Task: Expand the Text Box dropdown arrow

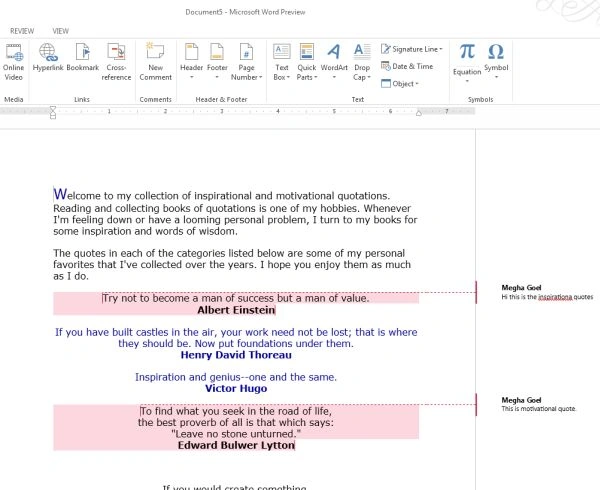Action: [x=288, y=77]
